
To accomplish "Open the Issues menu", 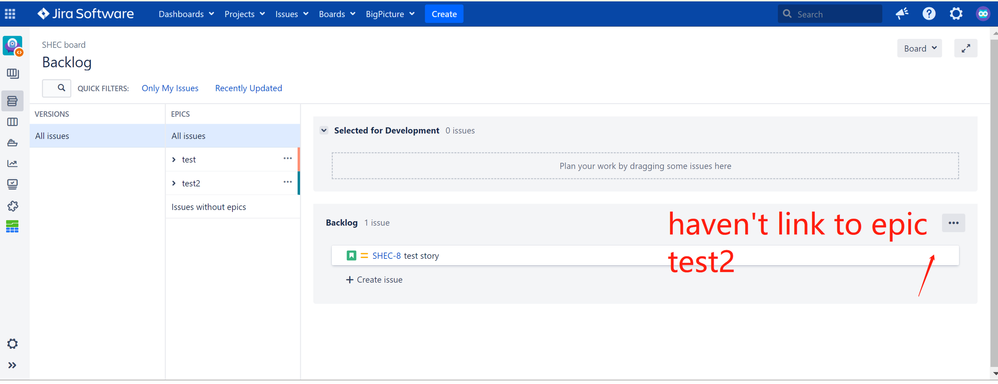I will coord(292,14).
